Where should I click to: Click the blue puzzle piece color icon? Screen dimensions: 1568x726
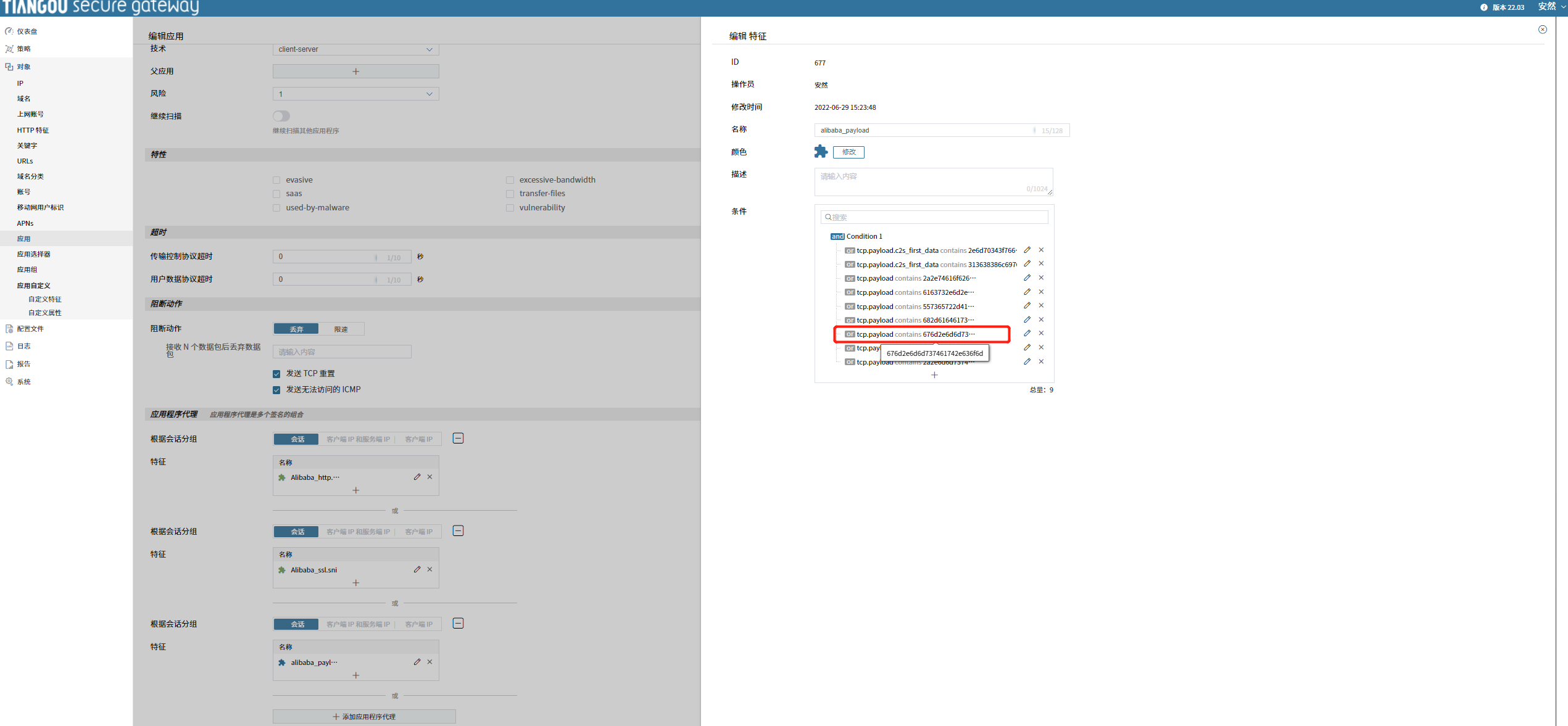821,152
